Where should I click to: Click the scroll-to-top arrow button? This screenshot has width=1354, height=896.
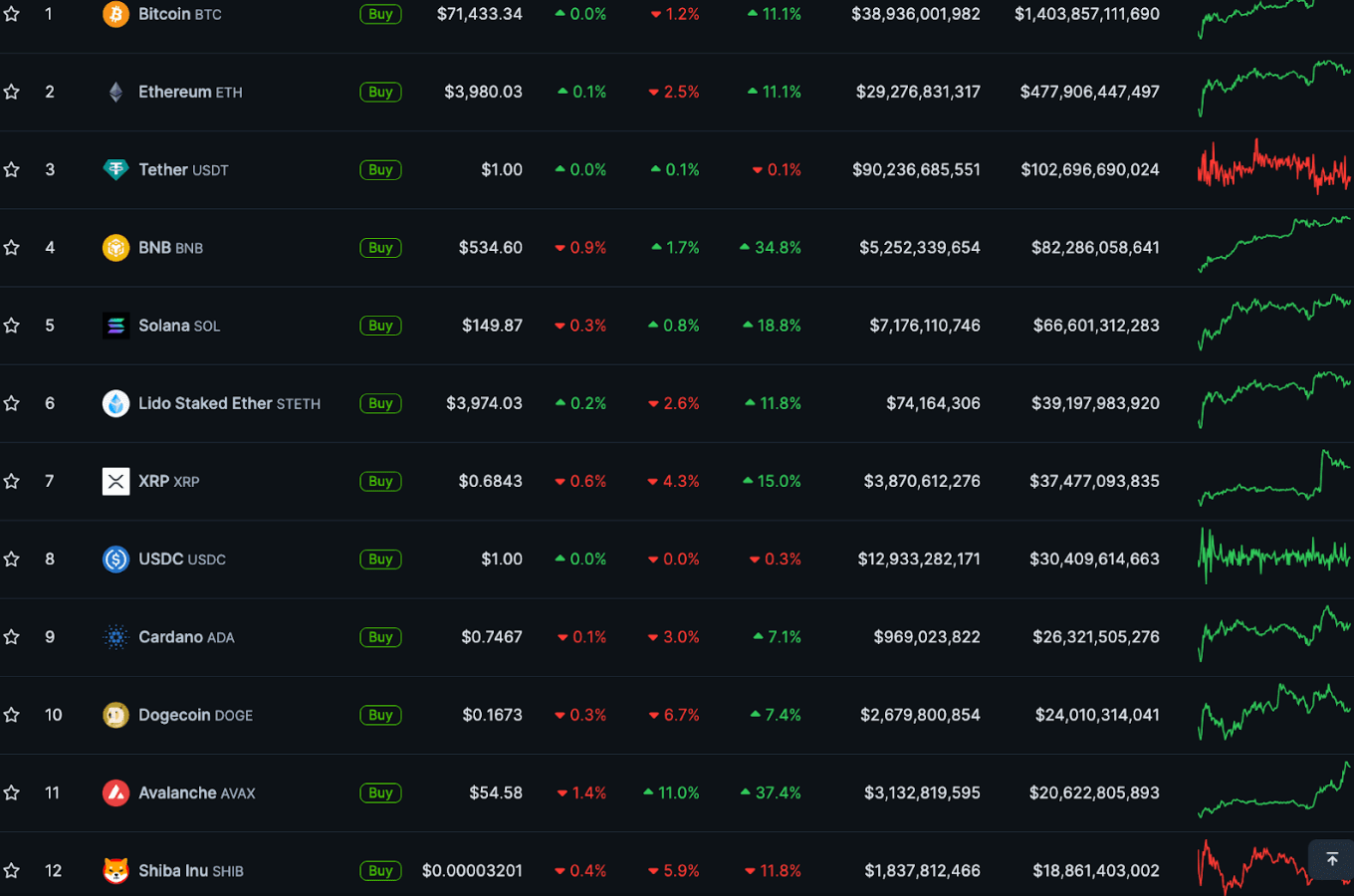1331,858
